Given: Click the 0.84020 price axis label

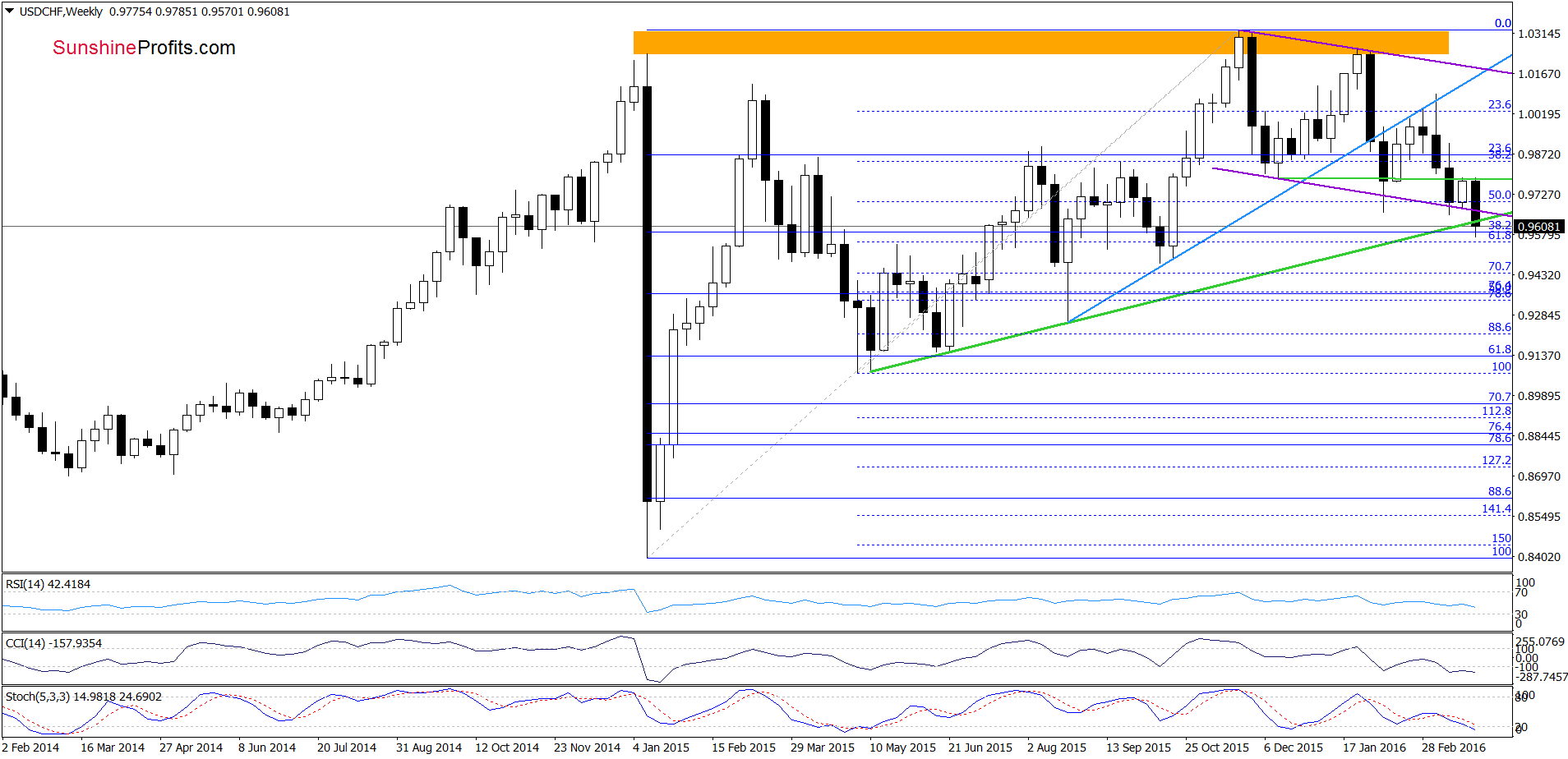Looking at the screenshot, I should (x=1538, y=557).
